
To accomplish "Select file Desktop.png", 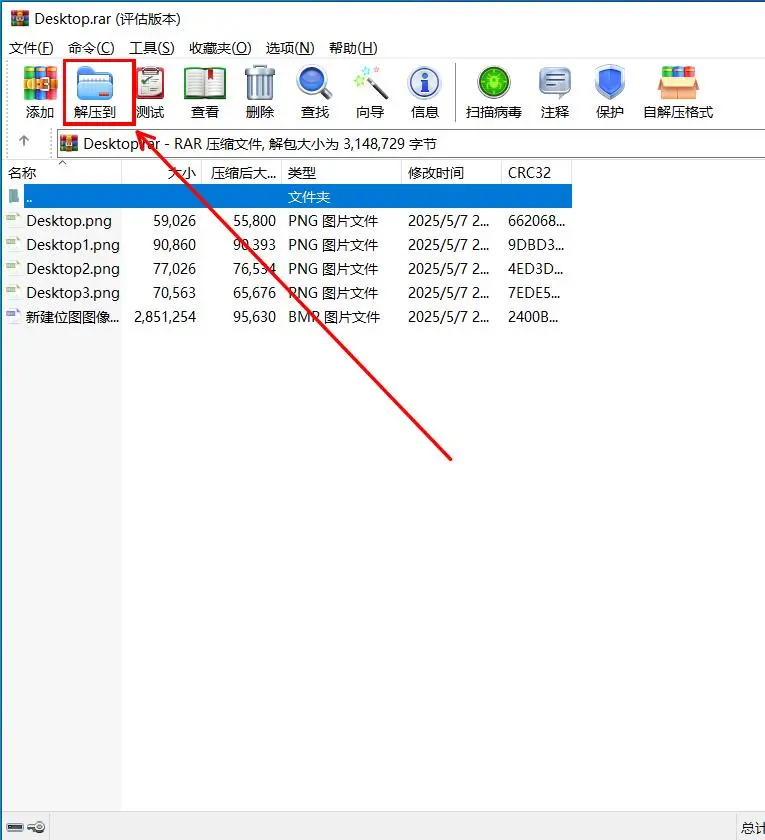I will (69, 221).
